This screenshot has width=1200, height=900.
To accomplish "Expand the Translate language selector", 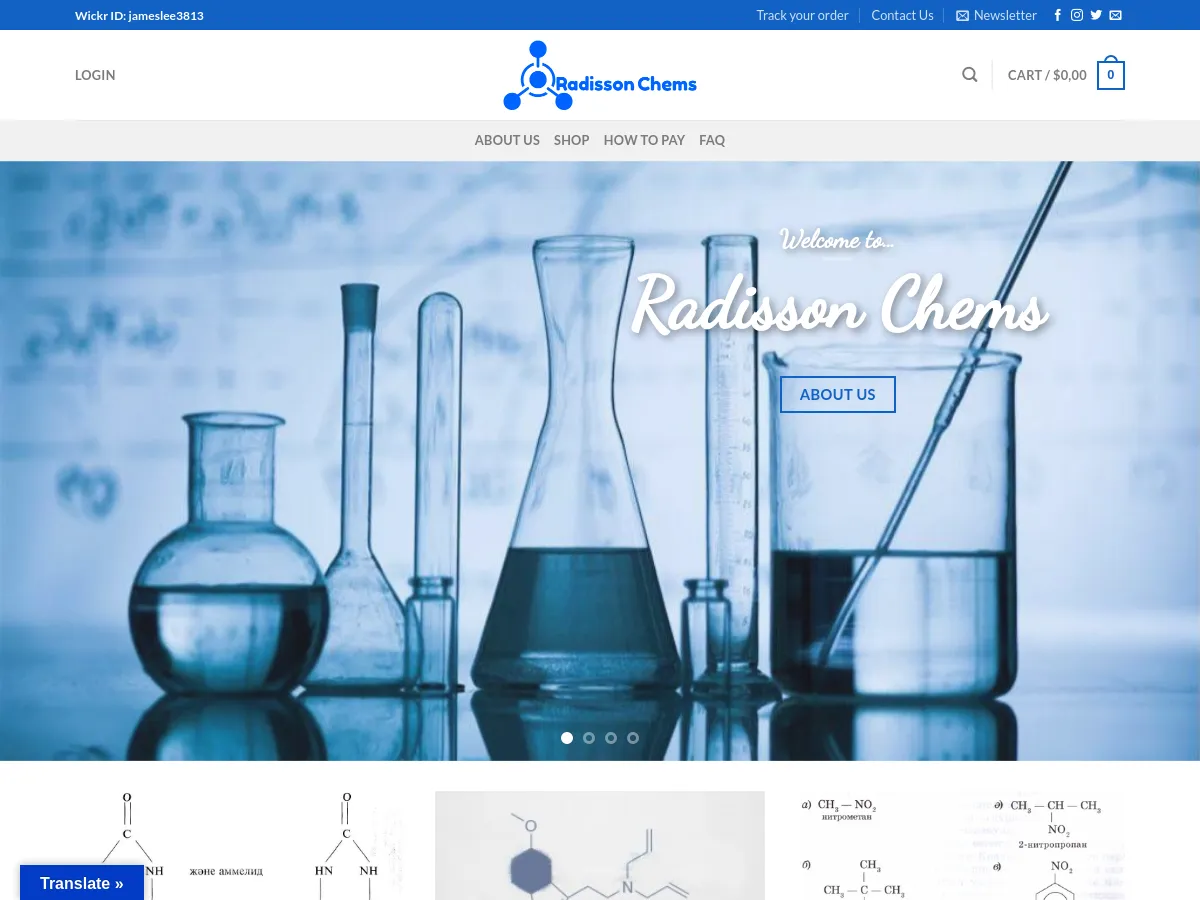I will [x=82, y=883].
